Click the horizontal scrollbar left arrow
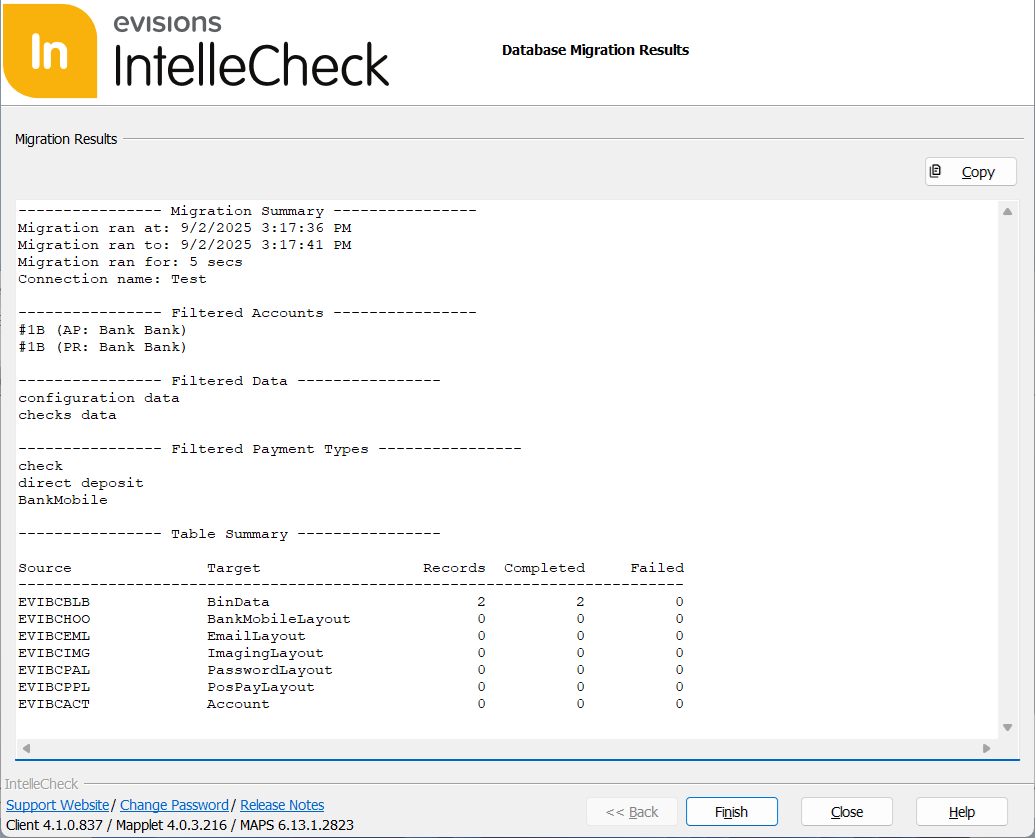This screenshot has width=1035, height=838. (x=26, y=748)
